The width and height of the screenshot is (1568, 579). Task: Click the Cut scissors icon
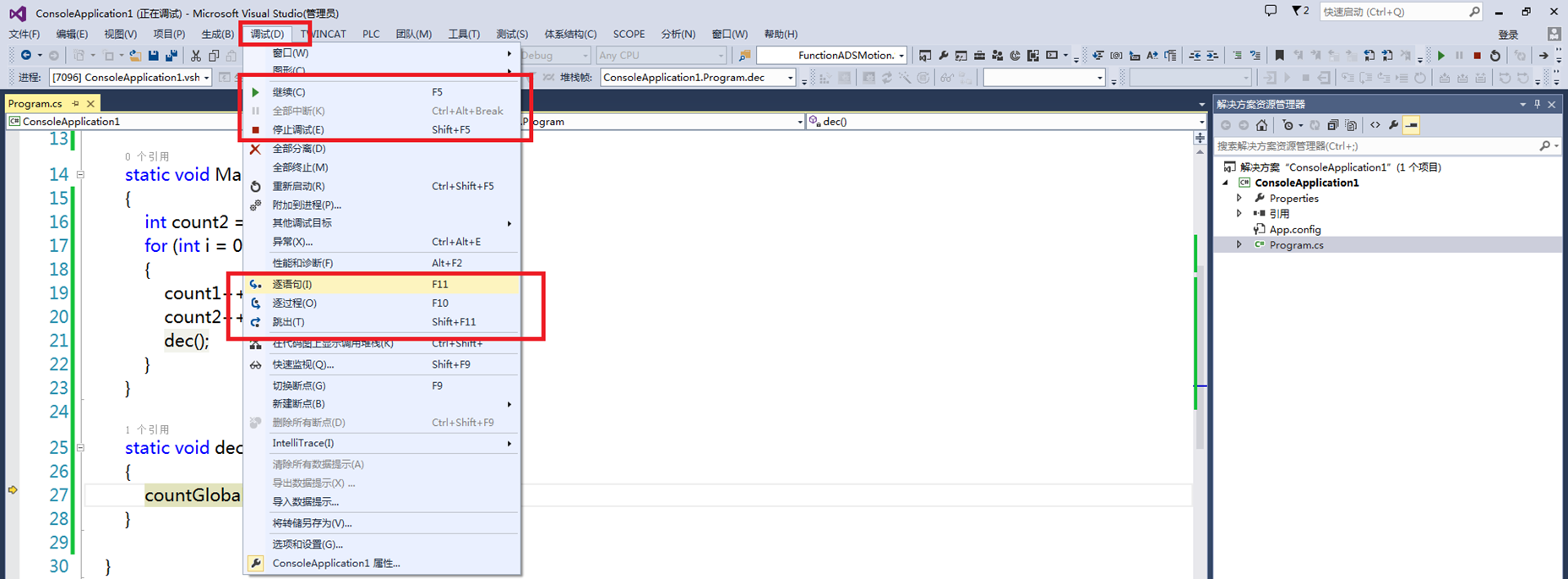[x=196, y=56]
